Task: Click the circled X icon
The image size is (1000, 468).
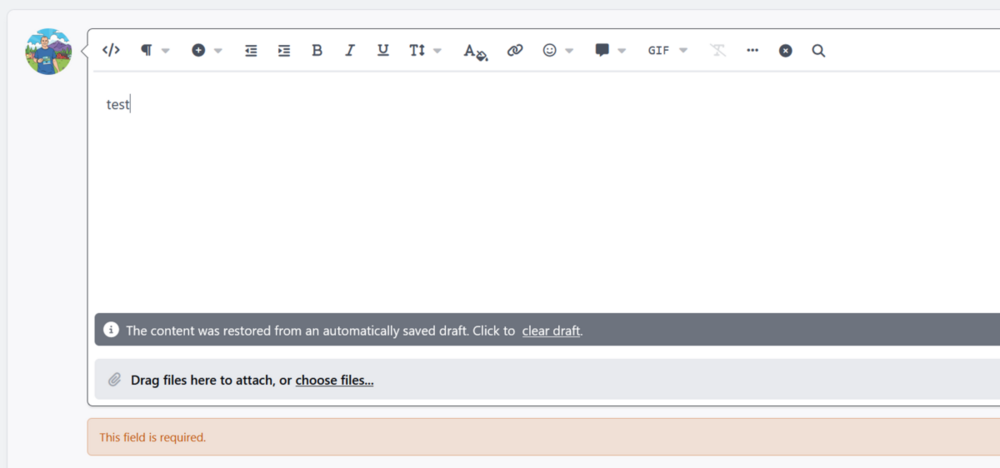Action: click(x=786, y=50)
